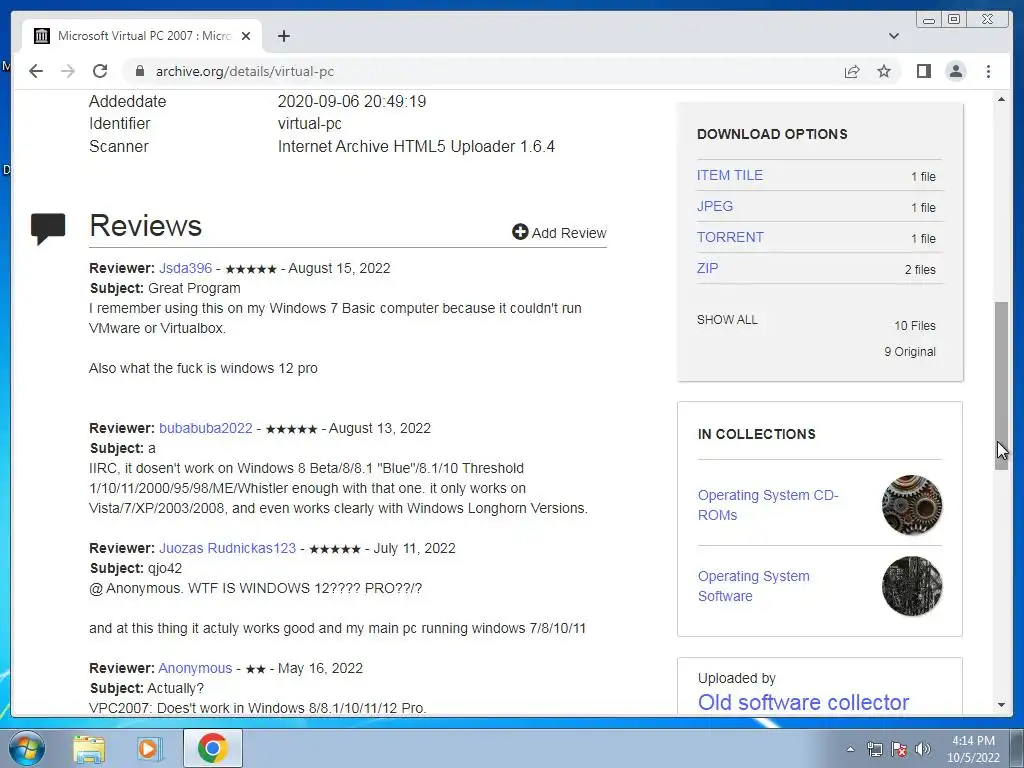
Task: Launch Windows Media Player from the taskbar
Action: (150, 749)
